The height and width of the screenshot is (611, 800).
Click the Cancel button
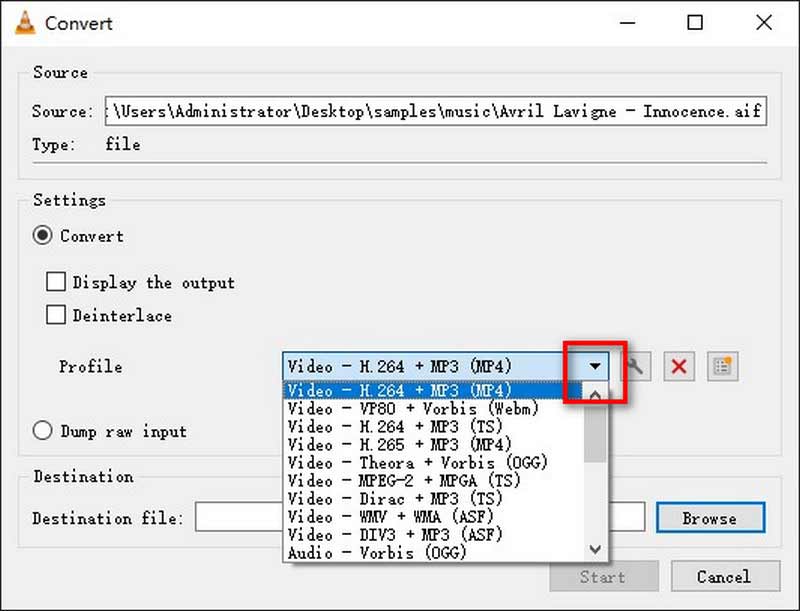[725, 576]
